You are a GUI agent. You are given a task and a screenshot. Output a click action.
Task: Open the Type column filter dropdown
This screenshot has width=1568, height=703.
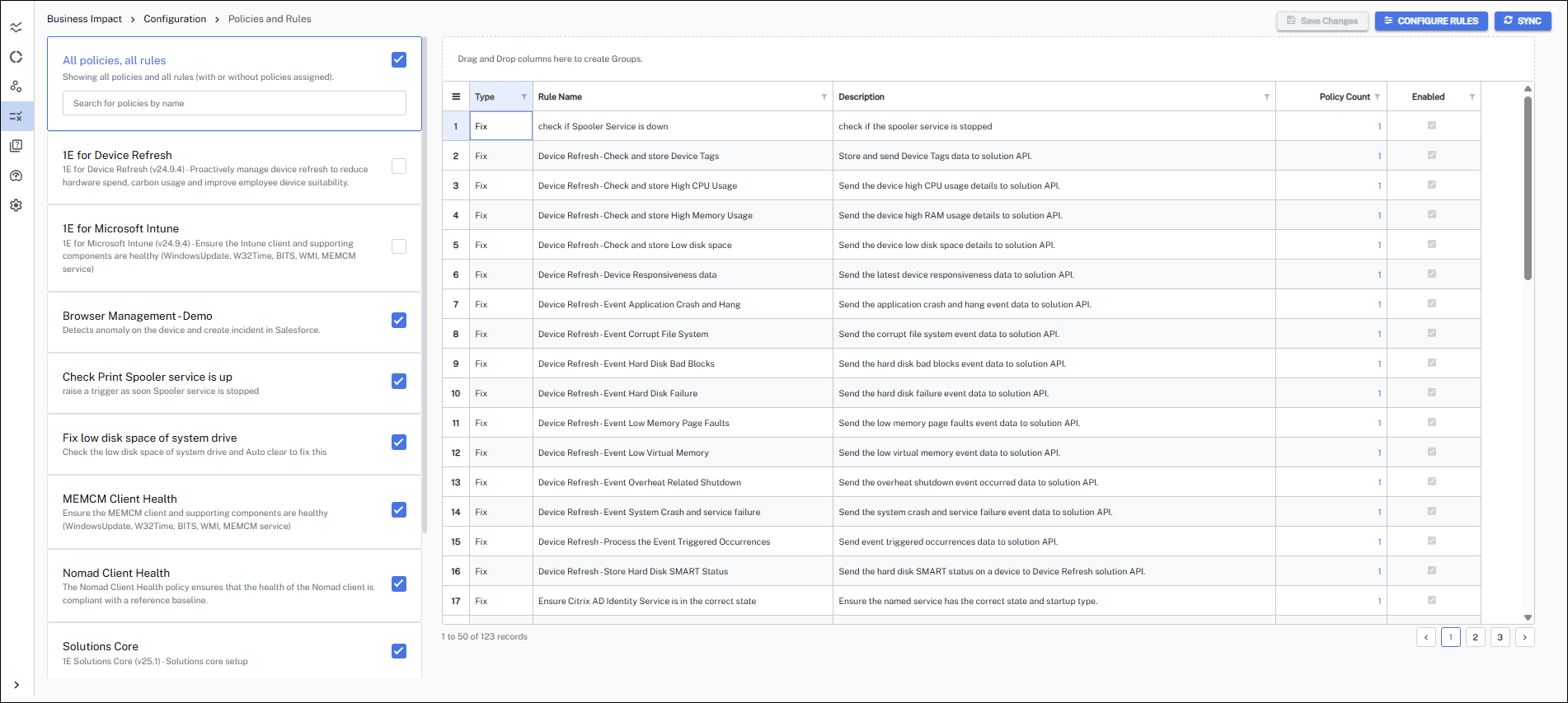point(523,97)
